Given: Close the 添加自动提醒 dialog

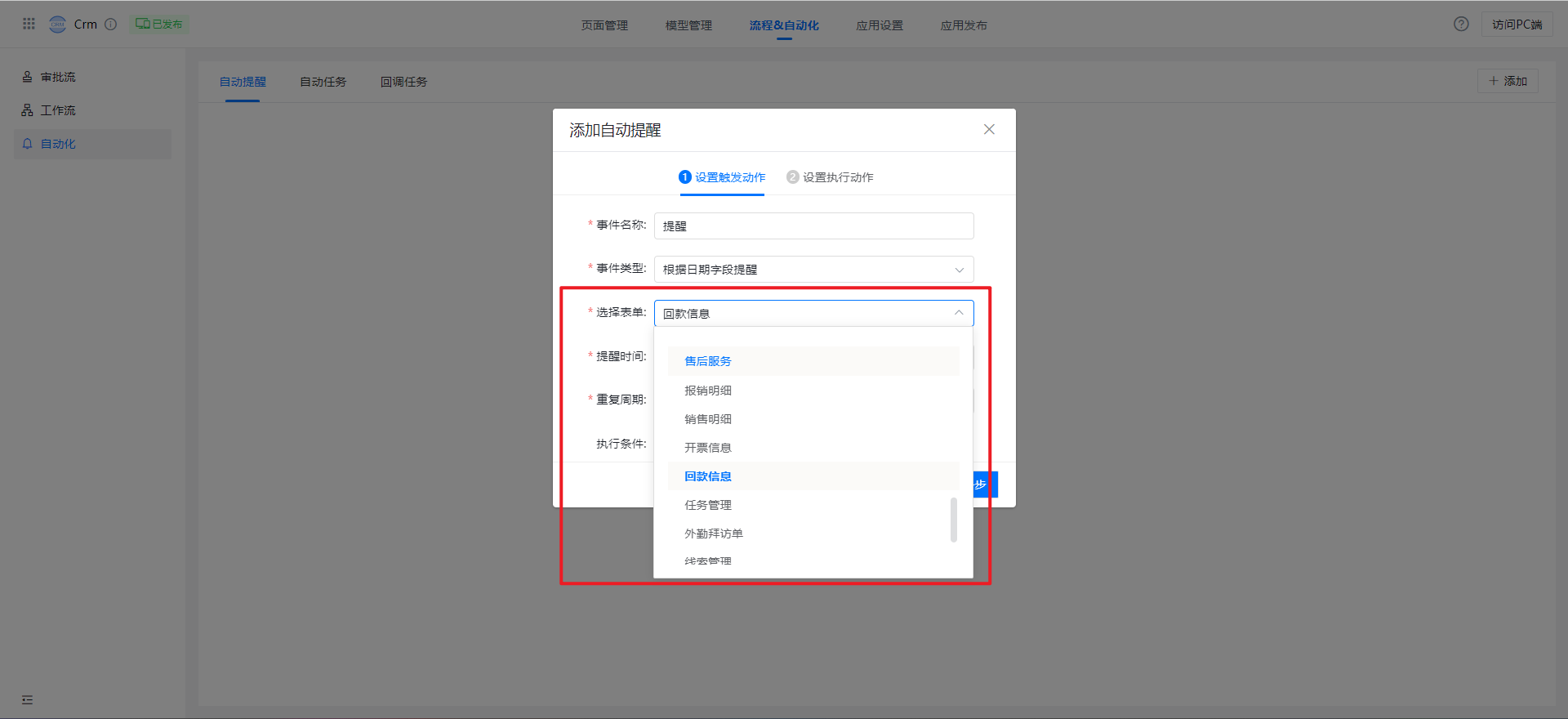Looking at the screenshot, I should click(x=989, y=129).
